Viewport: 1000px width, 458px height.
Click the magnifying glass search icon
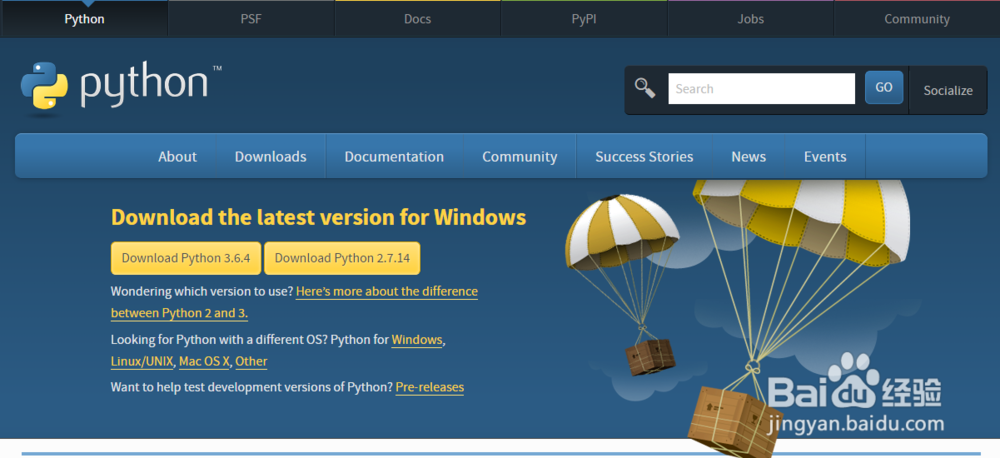645,88
